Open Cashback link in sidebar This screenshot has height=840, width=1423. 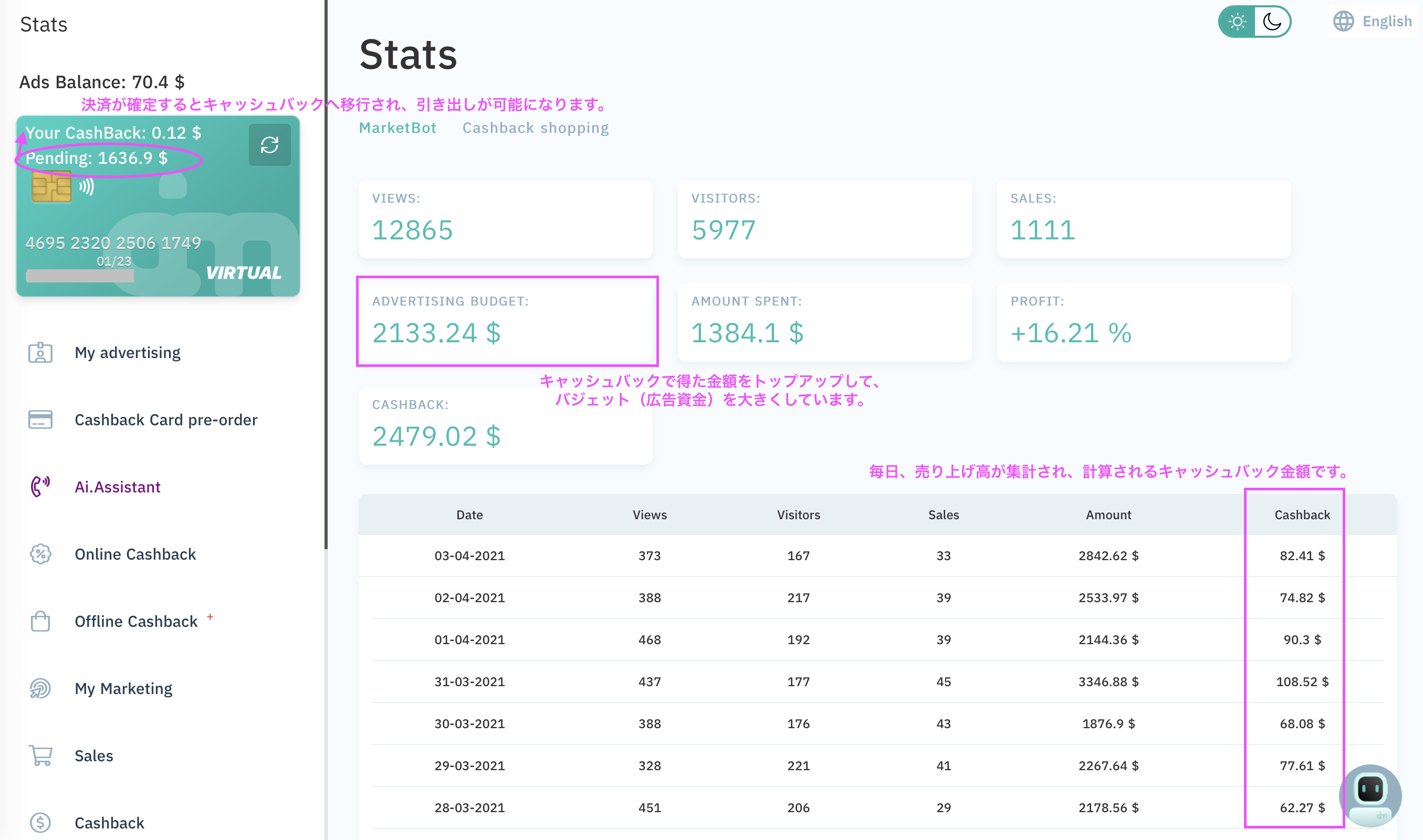(109, 823)
